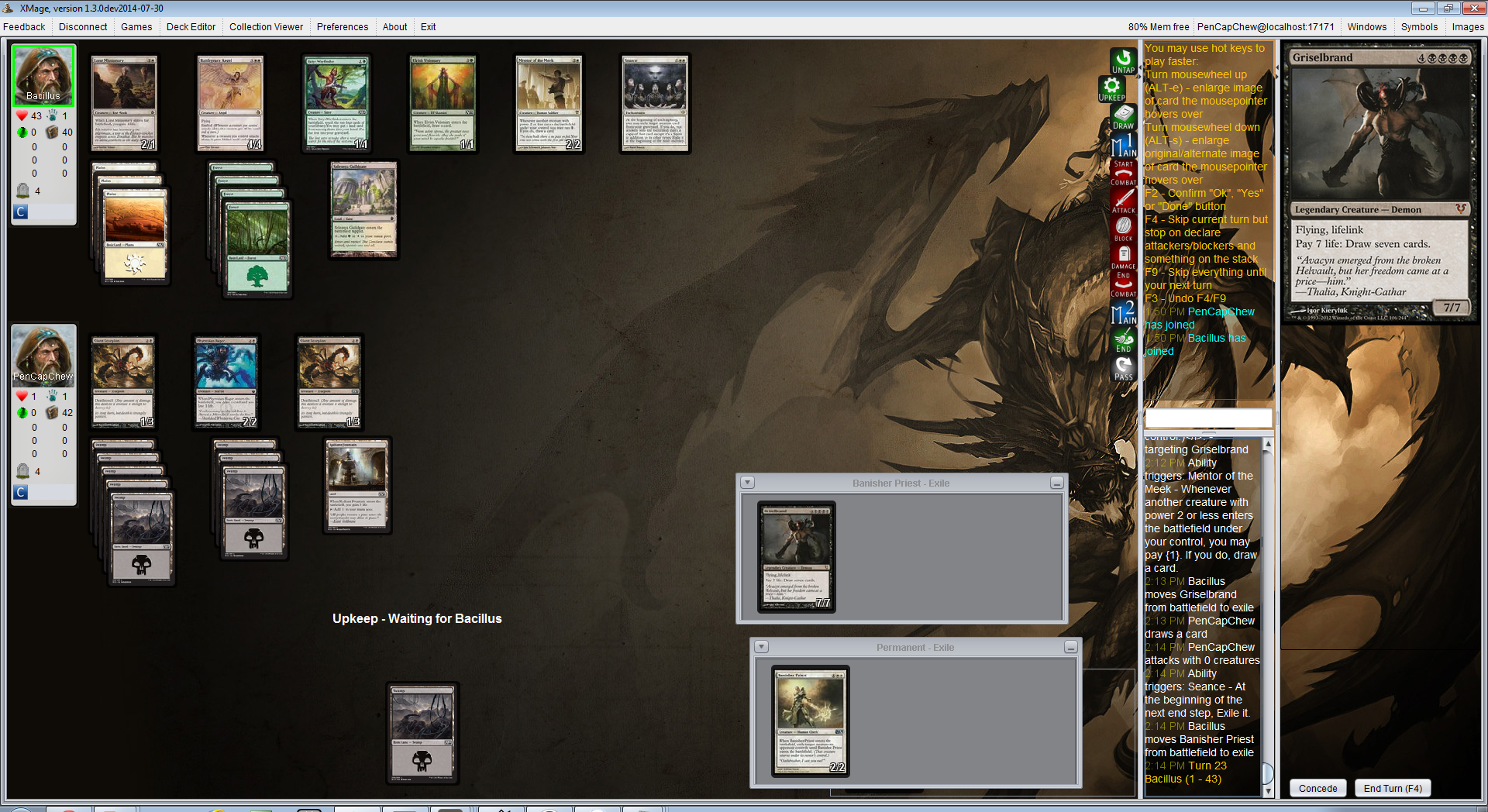This screenshot has width=1488, height=812.
Task: Click the Swamp card in hand
Action: click(x=422, y=733)
